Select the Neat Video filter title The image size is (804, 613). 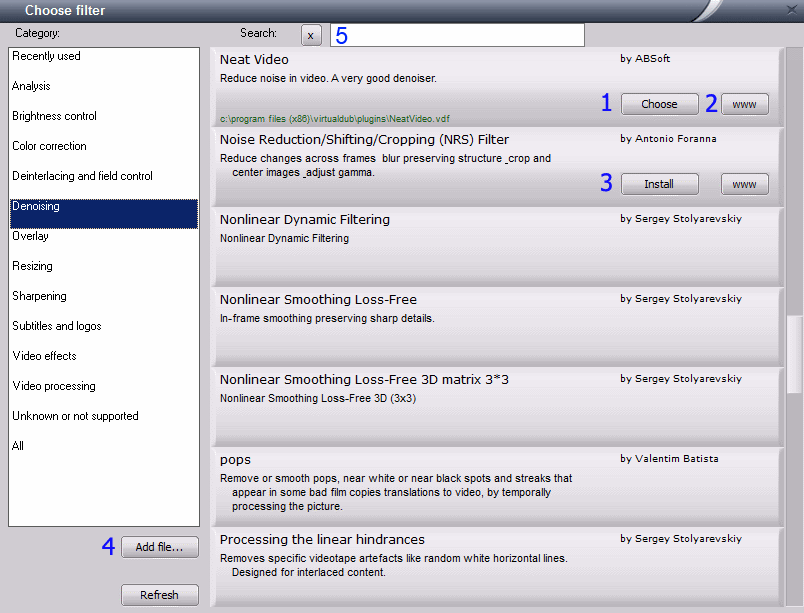point(254,59)
